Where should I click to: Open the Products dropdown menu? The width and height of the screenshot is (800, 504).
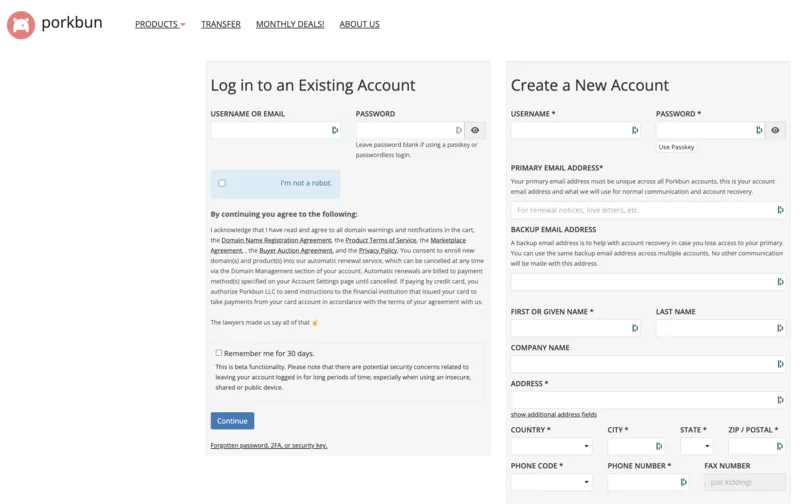pos(160,24)
